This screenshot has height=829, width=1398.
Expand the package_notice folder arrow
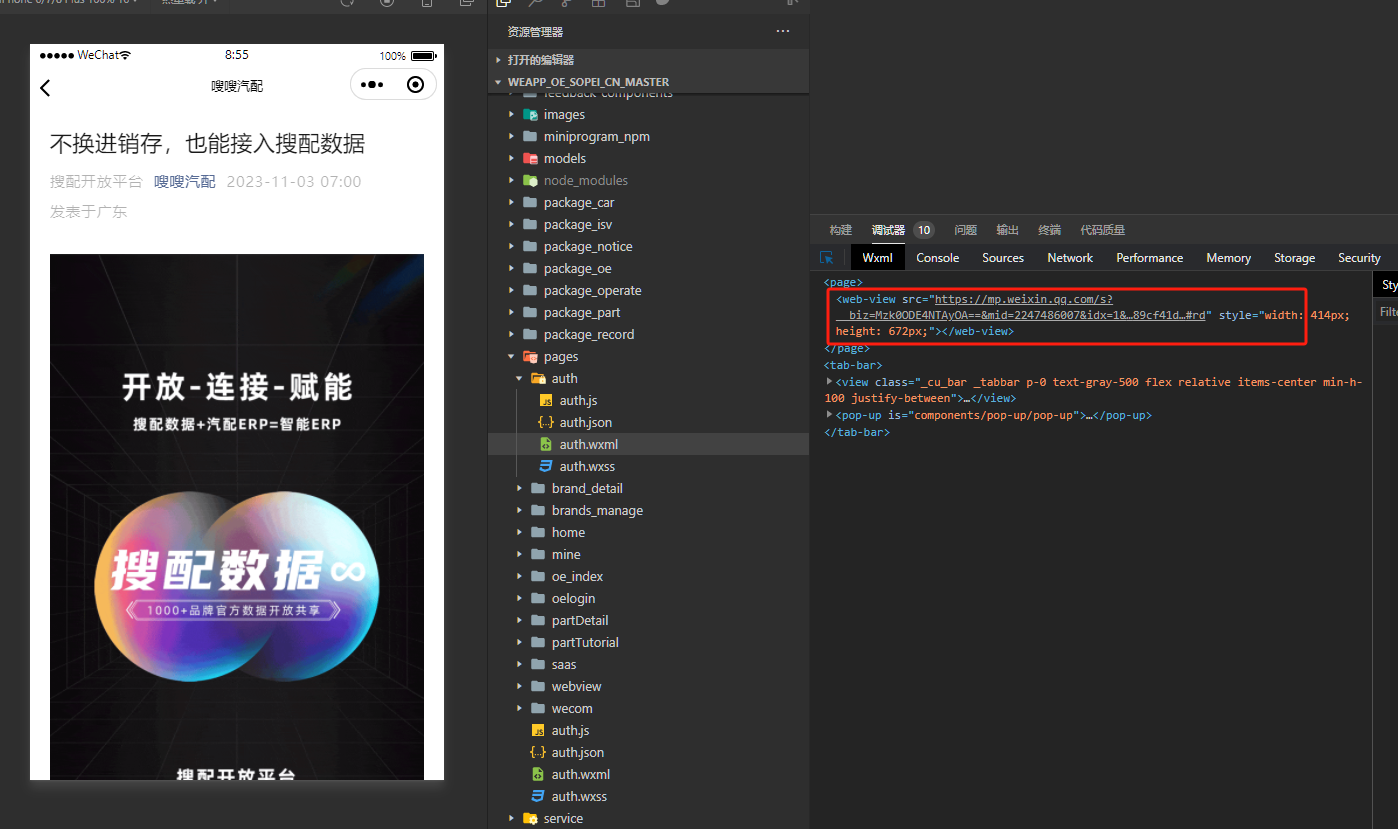[x=512, y=247]
